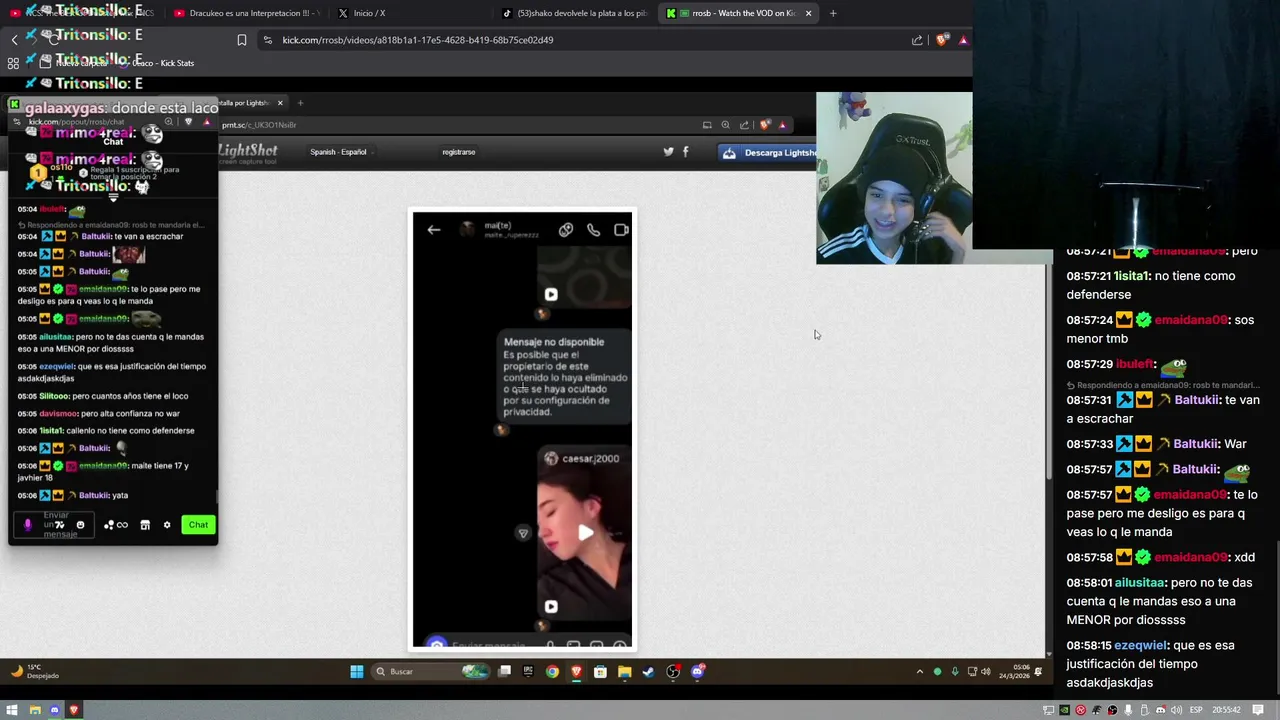Click the 'Mensaje no disponible' message bubble
1280x720 pixels.
point(566,376)
